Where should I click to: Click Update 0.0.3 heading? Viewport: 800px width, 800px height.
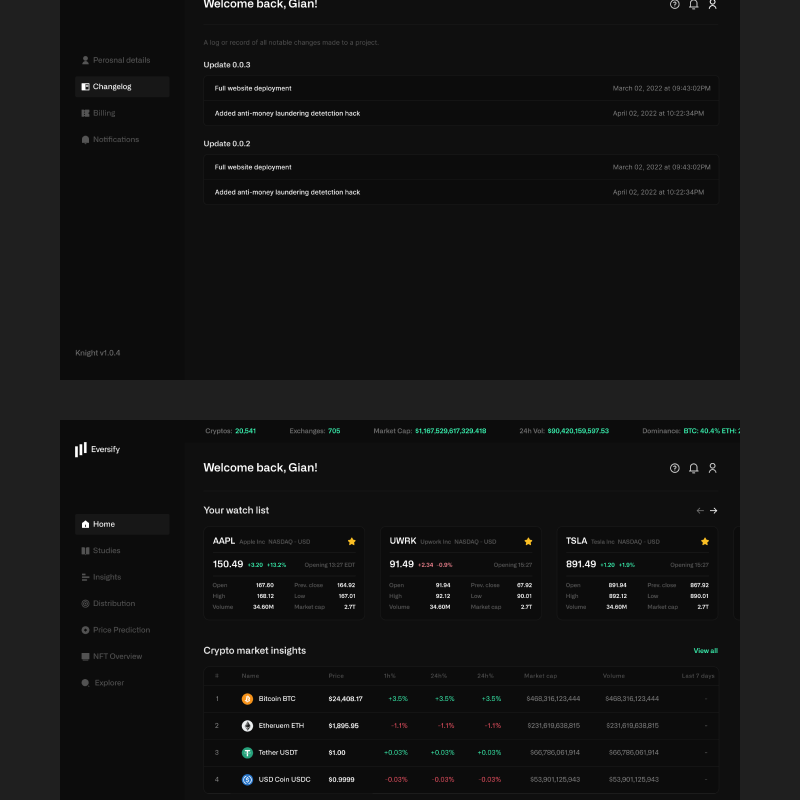pyautogui.click(x=227, y=65)
